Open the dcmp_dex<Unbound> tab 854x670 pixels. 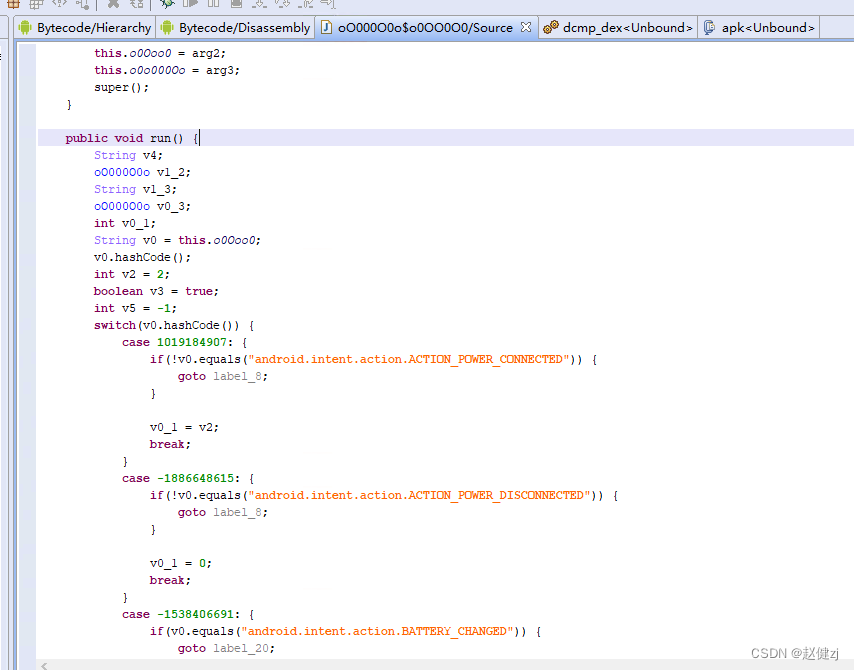click(618, 28)
